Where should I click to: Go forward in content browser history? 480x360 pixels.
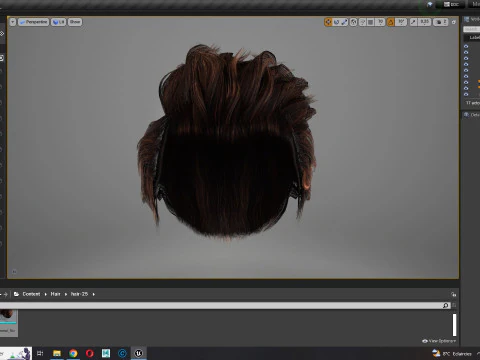click(6, 294)
